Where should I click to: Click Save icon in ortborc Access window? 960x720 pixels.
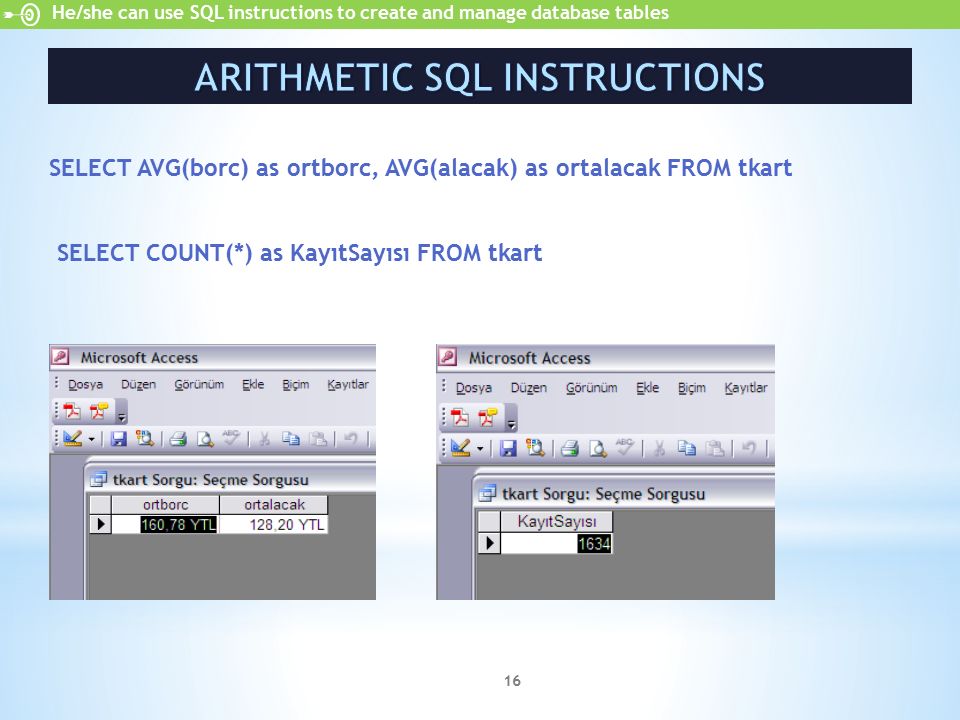coord(118,438)
